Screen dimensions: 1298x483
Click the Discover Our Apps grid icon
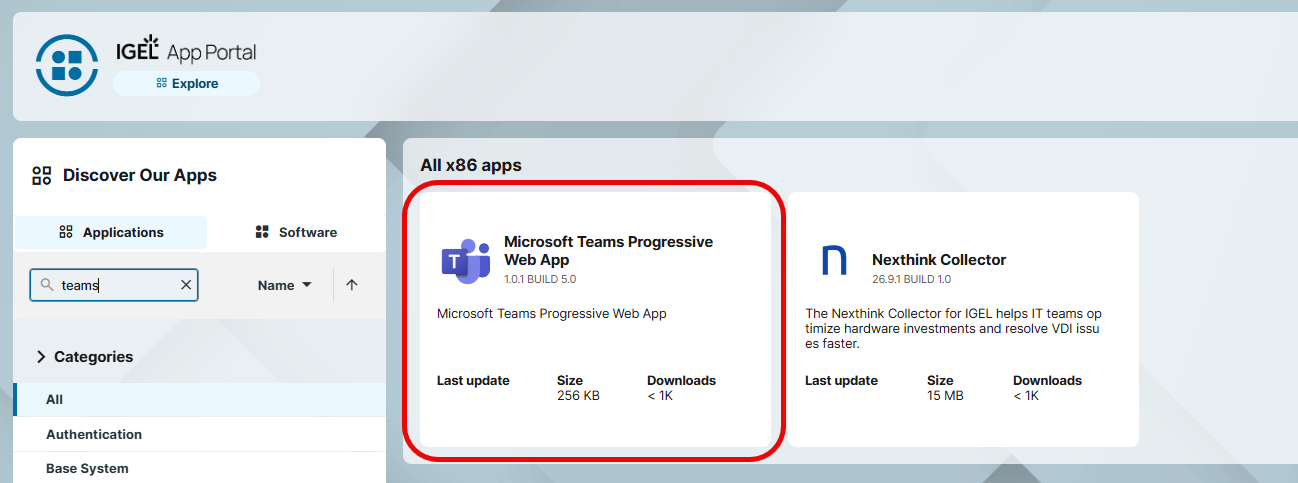click(41, 176)
